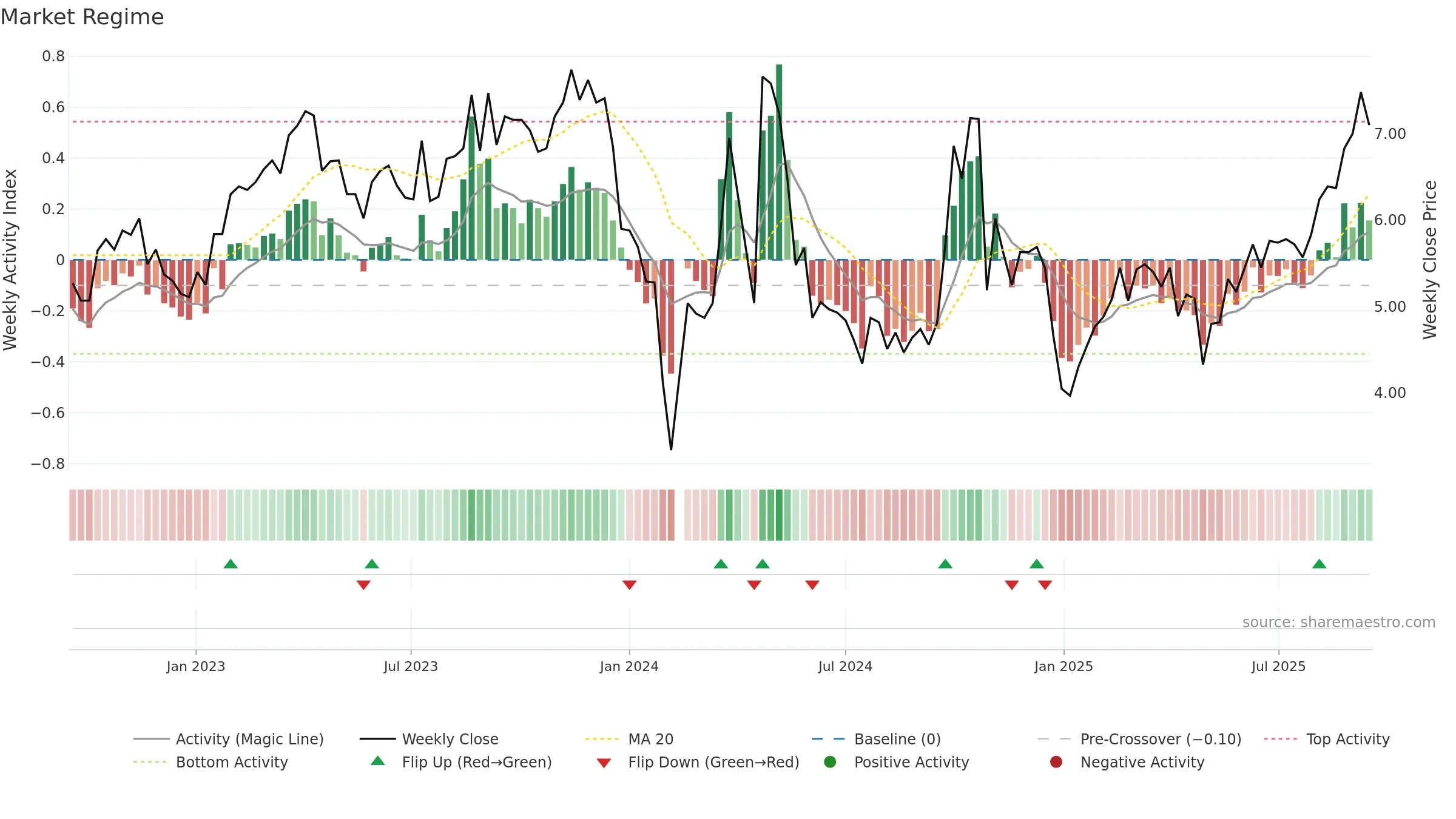Click the source: sharemaestro.com text

coord(1338,622)
